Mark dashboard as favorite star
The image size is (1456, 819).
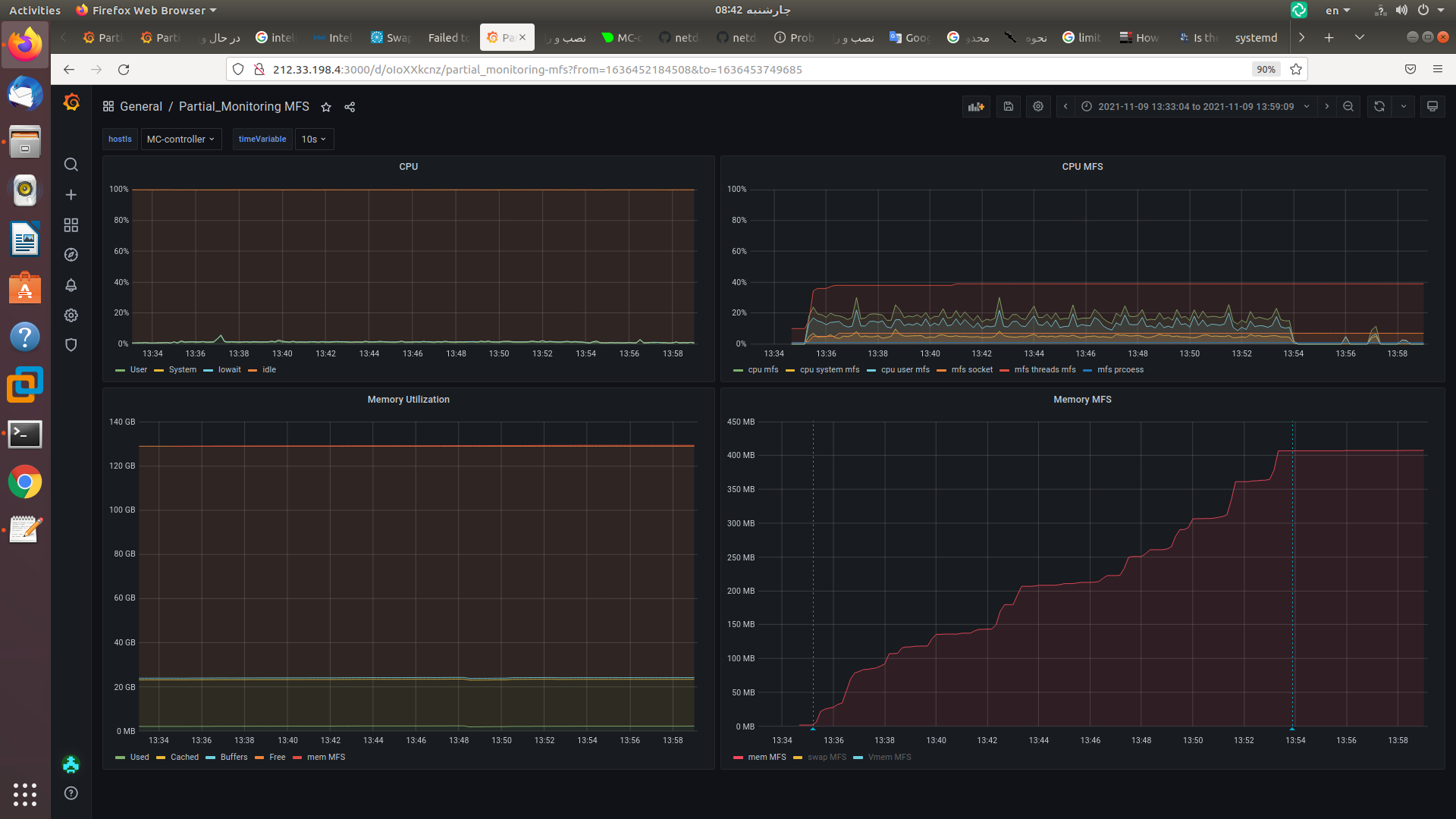pos(326,107)
